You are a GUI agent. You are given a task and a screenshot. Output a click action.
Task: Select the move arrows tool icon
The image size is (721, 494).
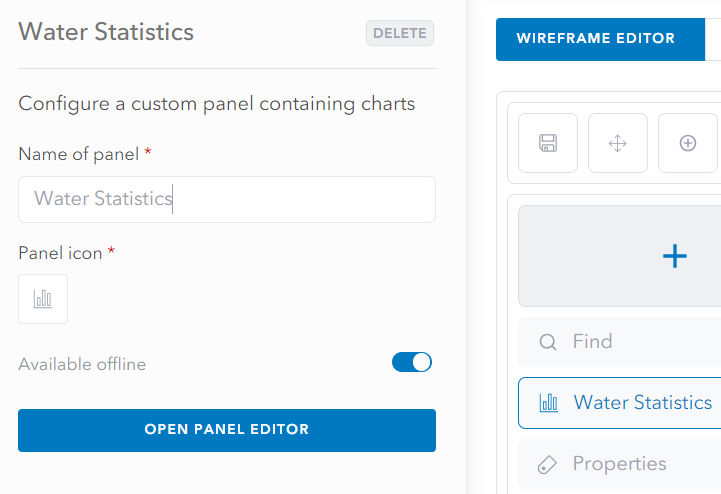click(618, 143)
